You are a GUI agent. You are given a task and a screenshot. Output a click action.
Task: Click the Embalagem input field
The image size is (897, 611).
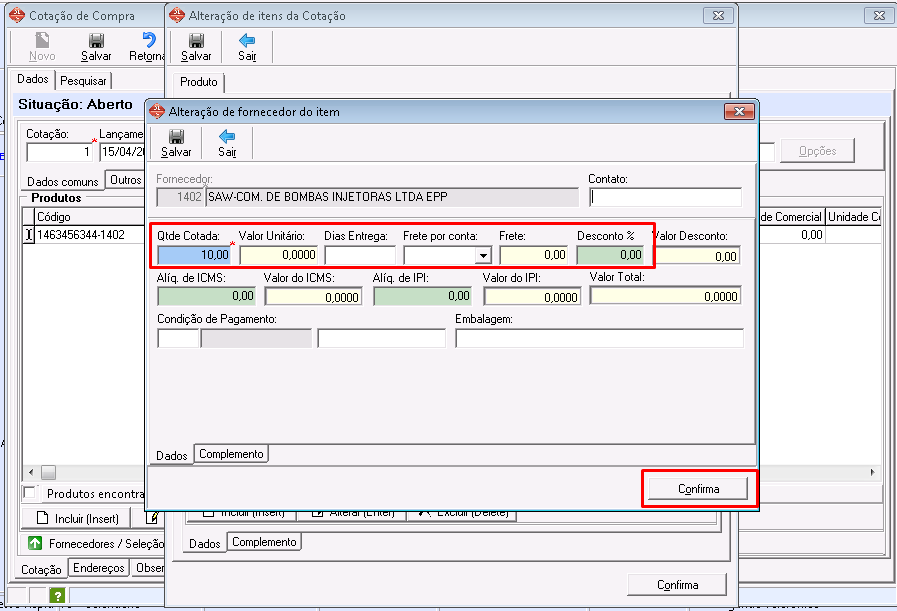point(600,338)
